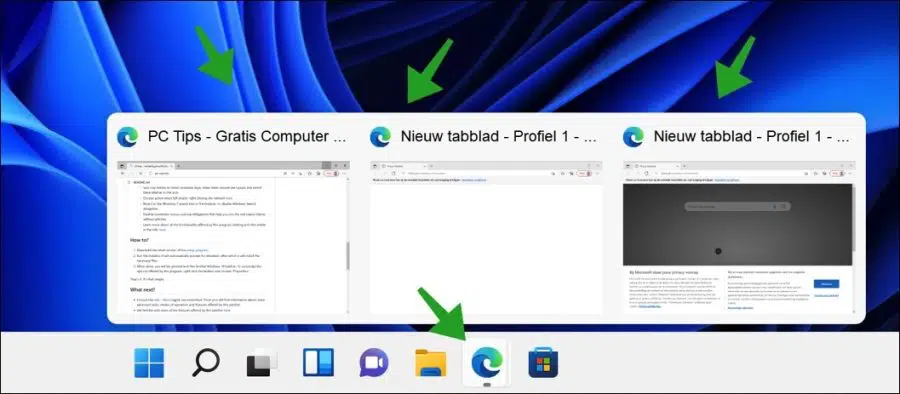Click the PC Tips - Gratis Computer preview title
The height and width of the screenshot is (394, 900).
pyautogui.click(x=247, y=137)
